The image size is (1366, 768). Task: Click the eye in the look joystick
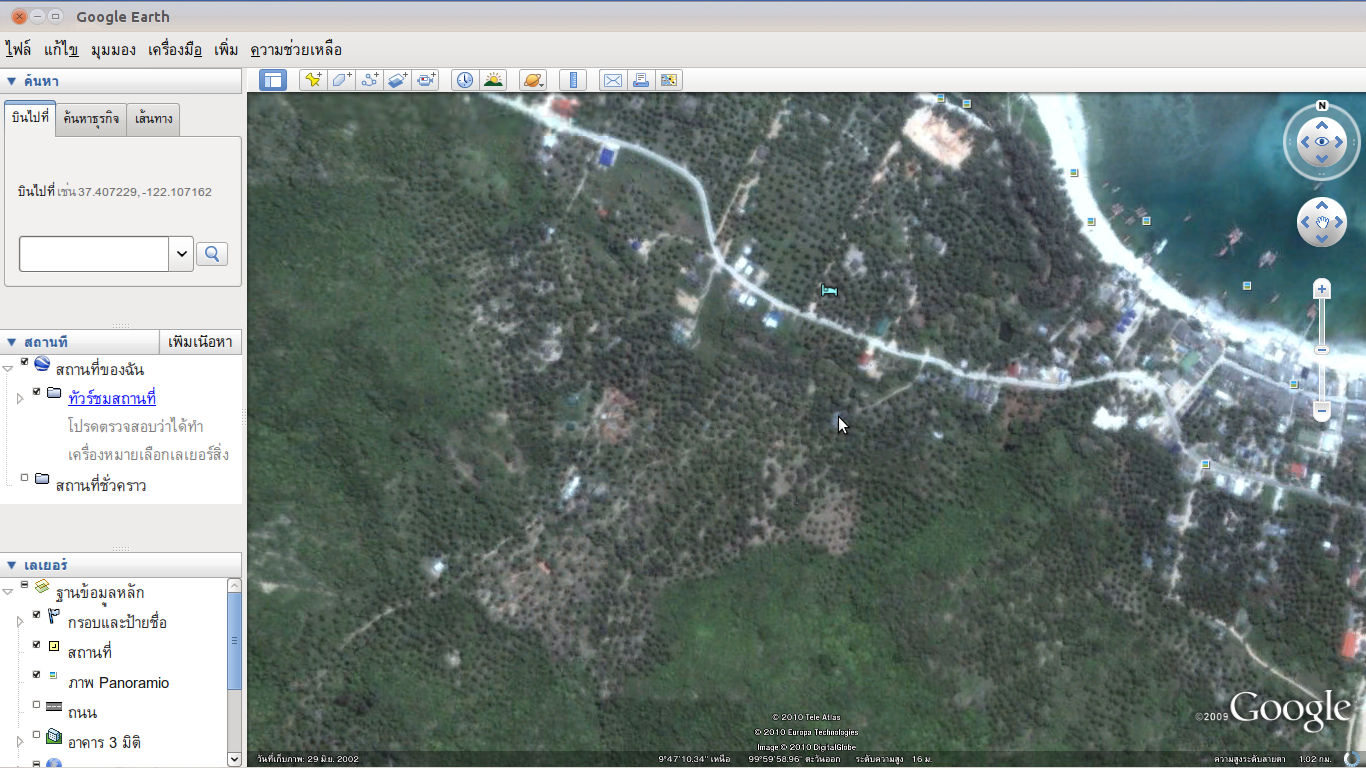point(1322,142)
